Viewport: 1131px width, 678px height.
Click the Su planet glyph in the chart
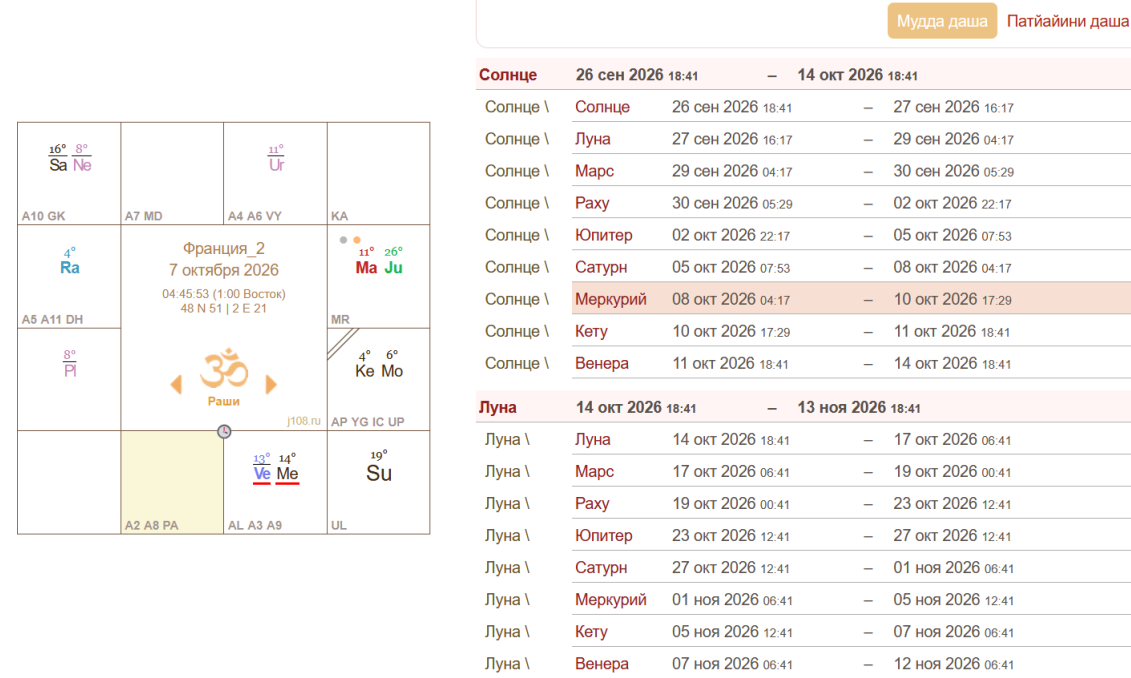tap(379, 473)
